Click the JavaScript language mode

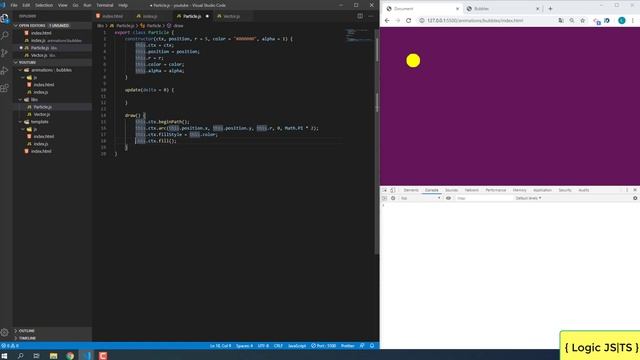(297, 346)
